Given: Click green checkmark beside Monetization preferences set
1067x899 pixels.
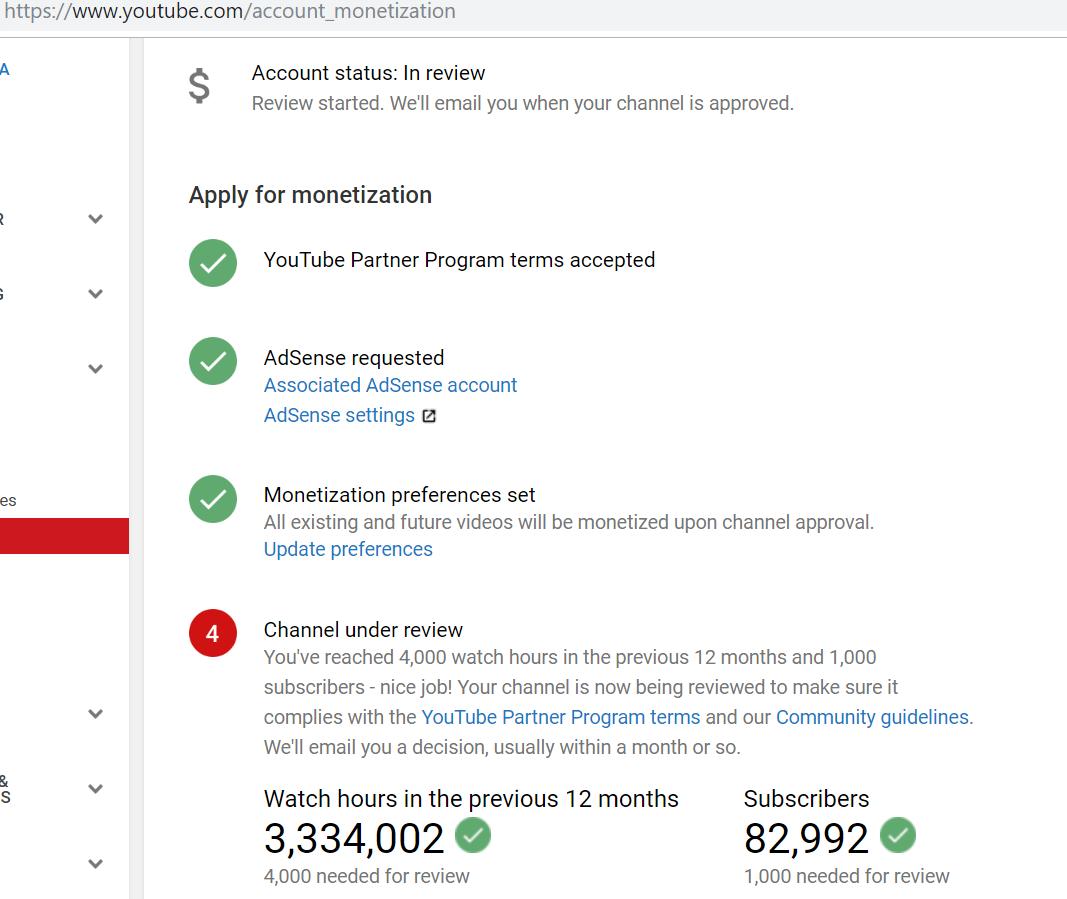Looking at the screenshot, I should (213, 499).
